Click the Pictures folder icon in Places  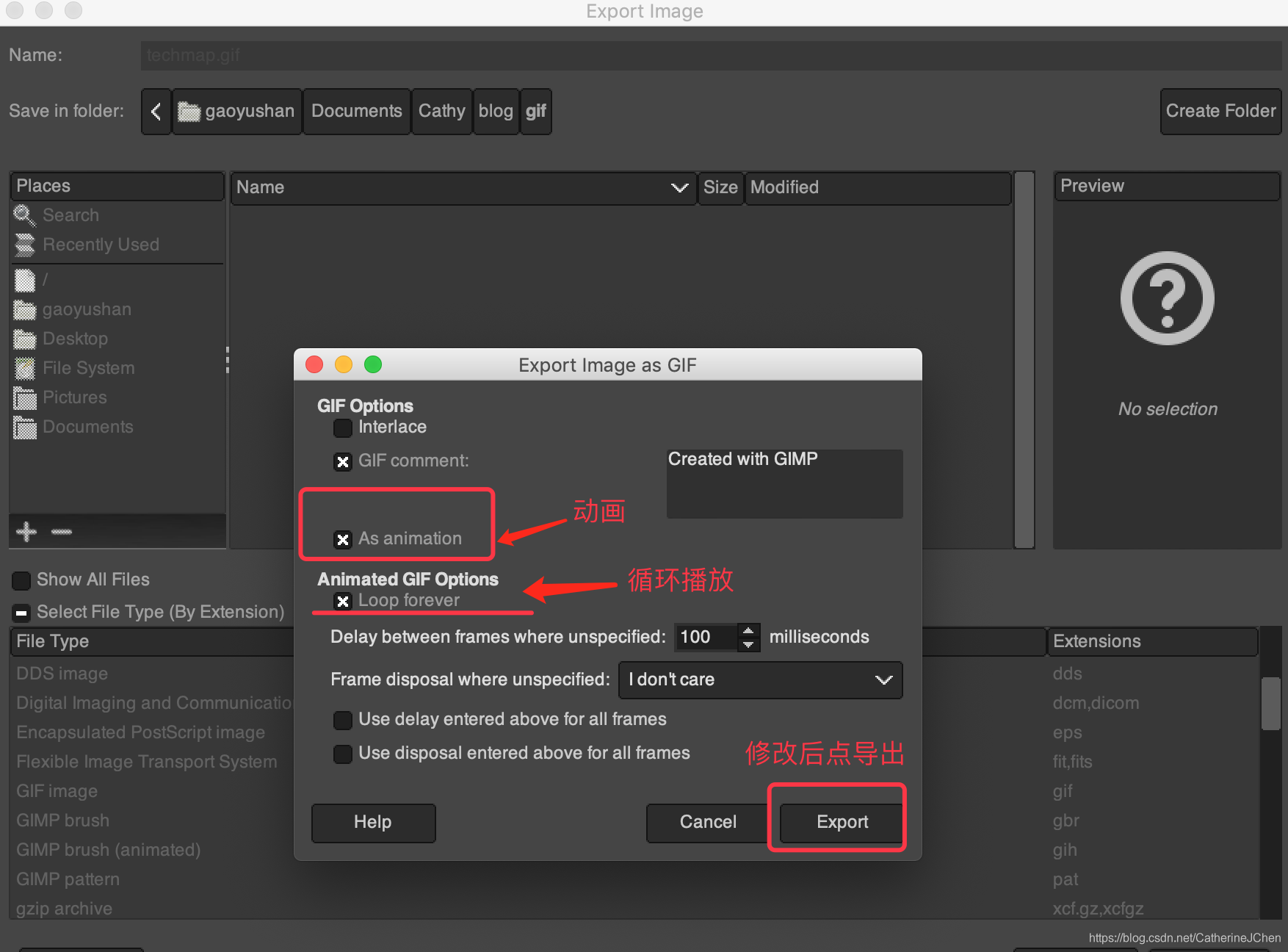tap(24, 397)
